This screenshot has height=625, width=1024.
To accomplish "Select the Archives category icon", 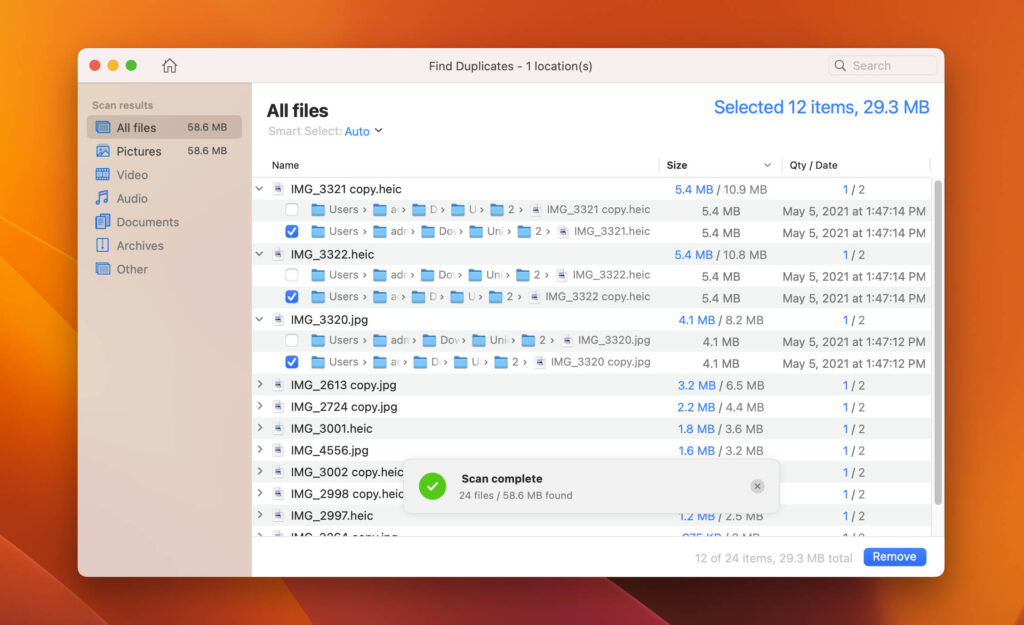I will click(102, 245).
